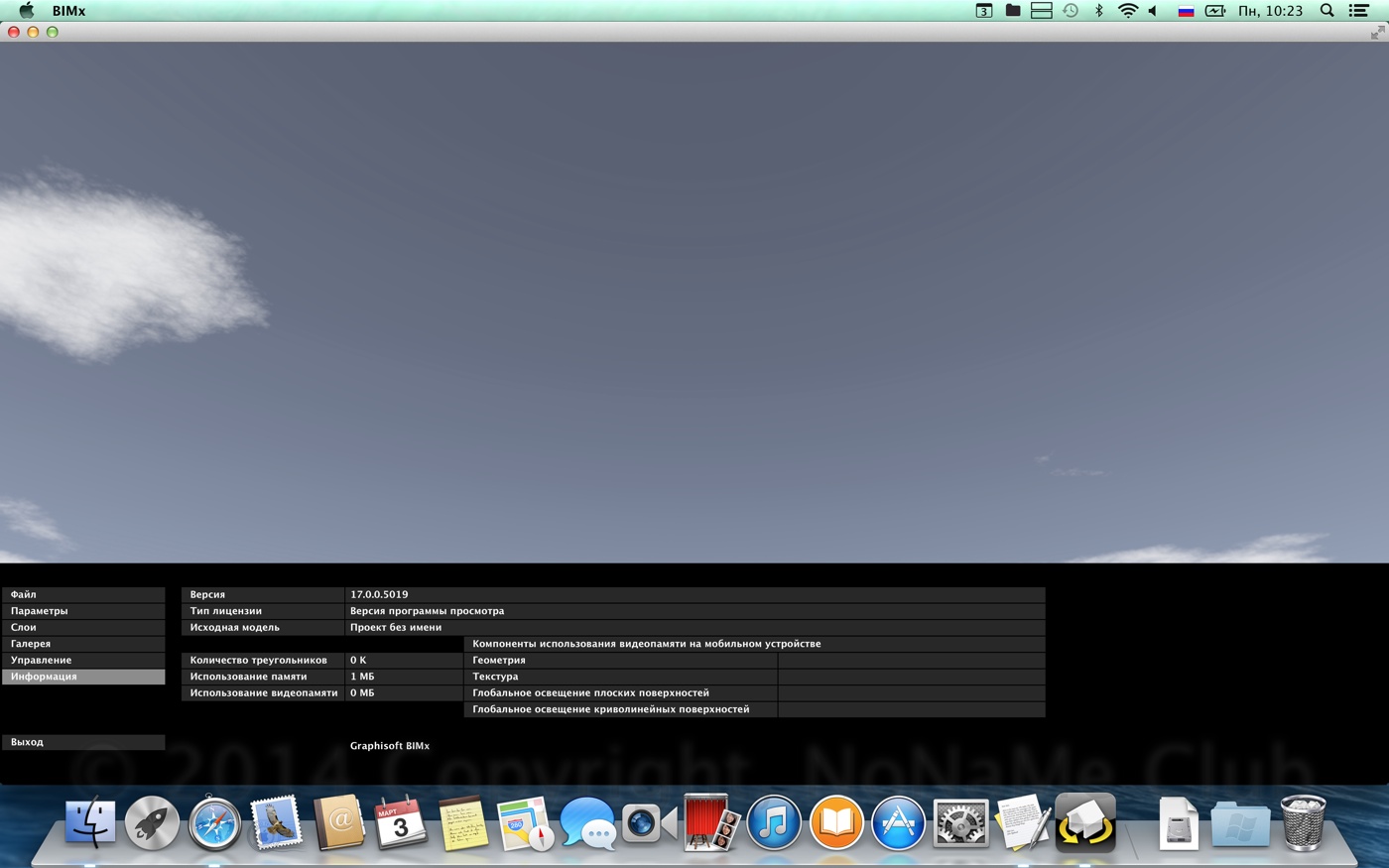
Task: Click the clock showing Пн, 10:23
Action: point(1270,11)
